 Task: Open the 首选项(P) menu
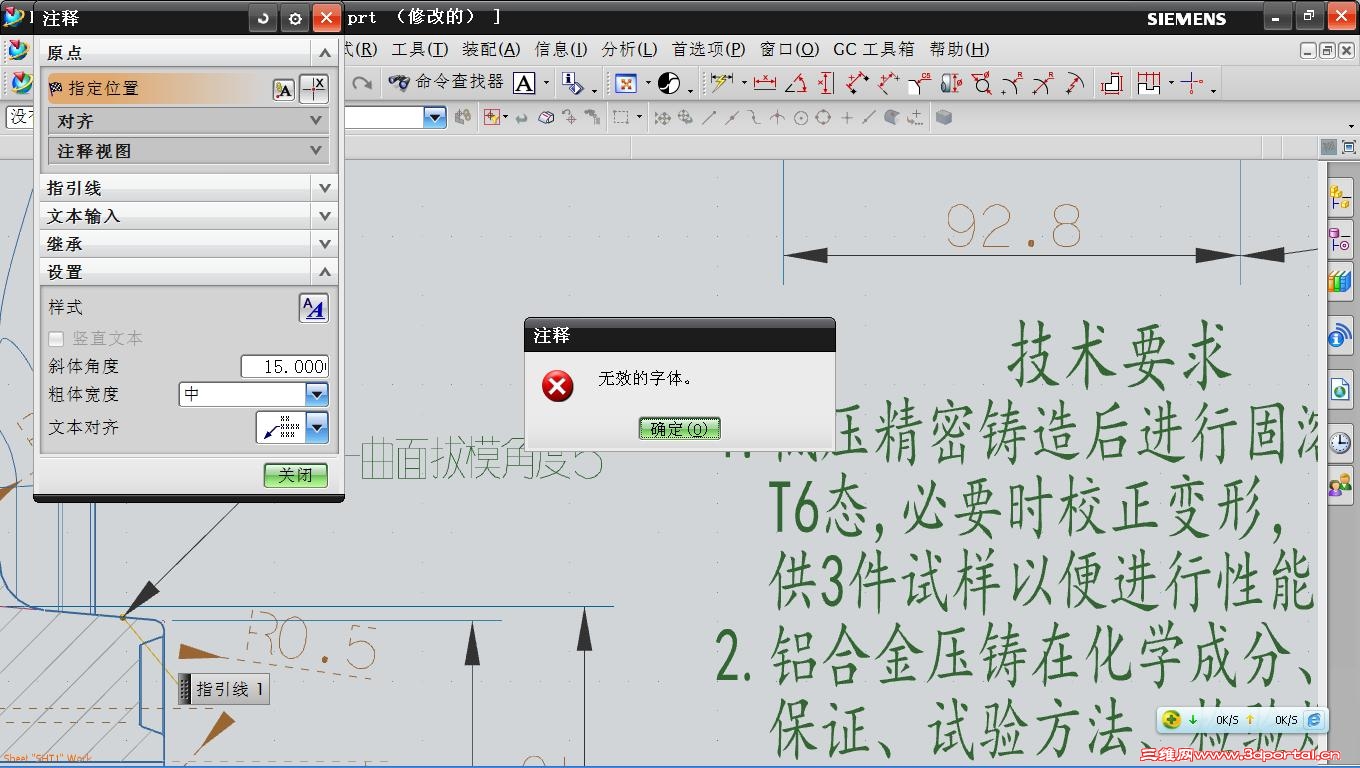709,49
